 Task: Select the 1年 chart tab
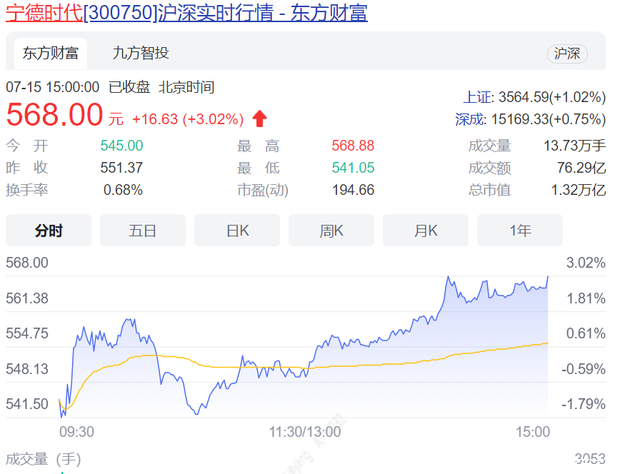tap(520, 230)
